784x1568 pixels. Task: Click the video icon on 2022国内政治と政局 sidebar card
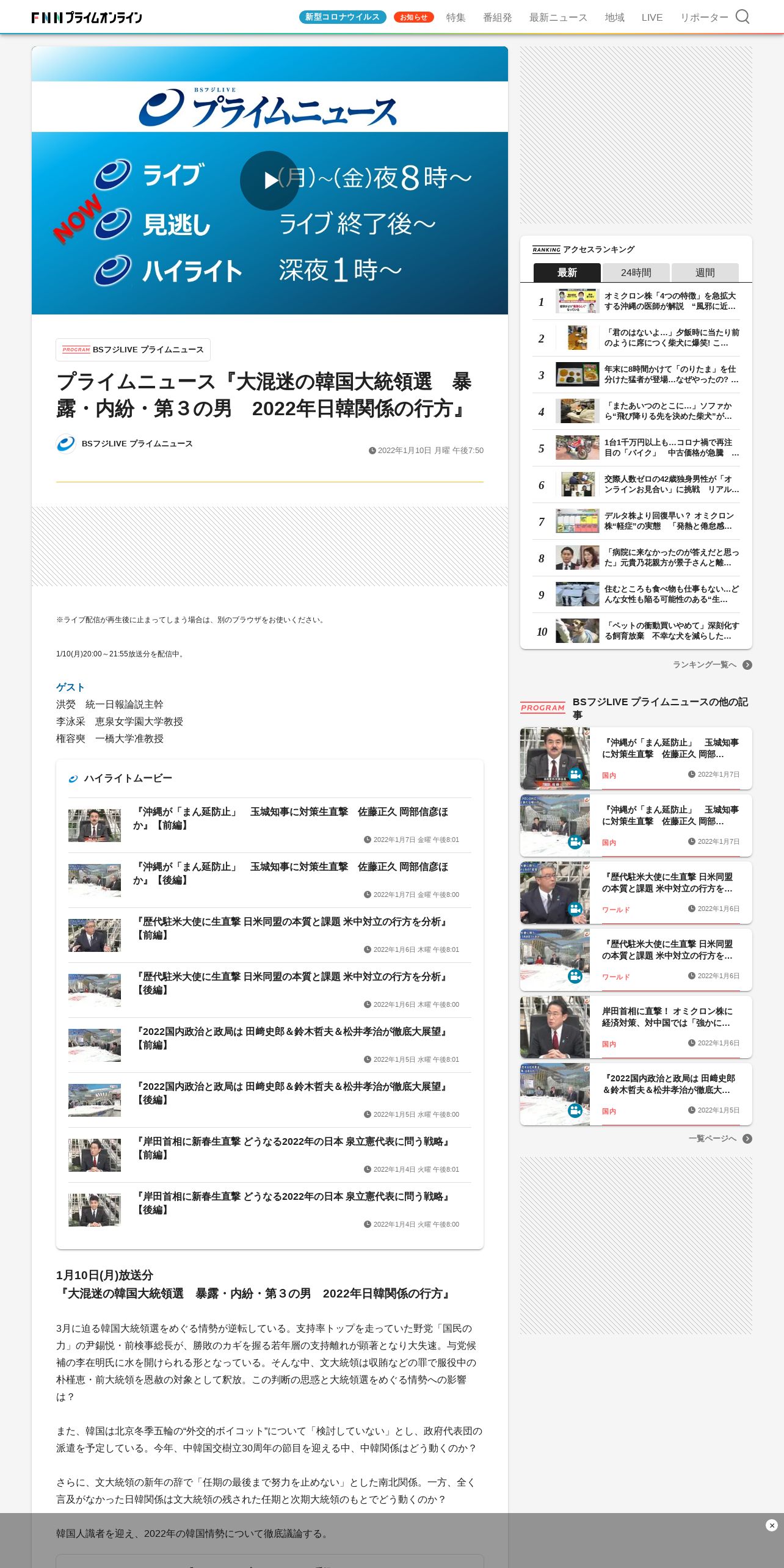point(575,1111)
